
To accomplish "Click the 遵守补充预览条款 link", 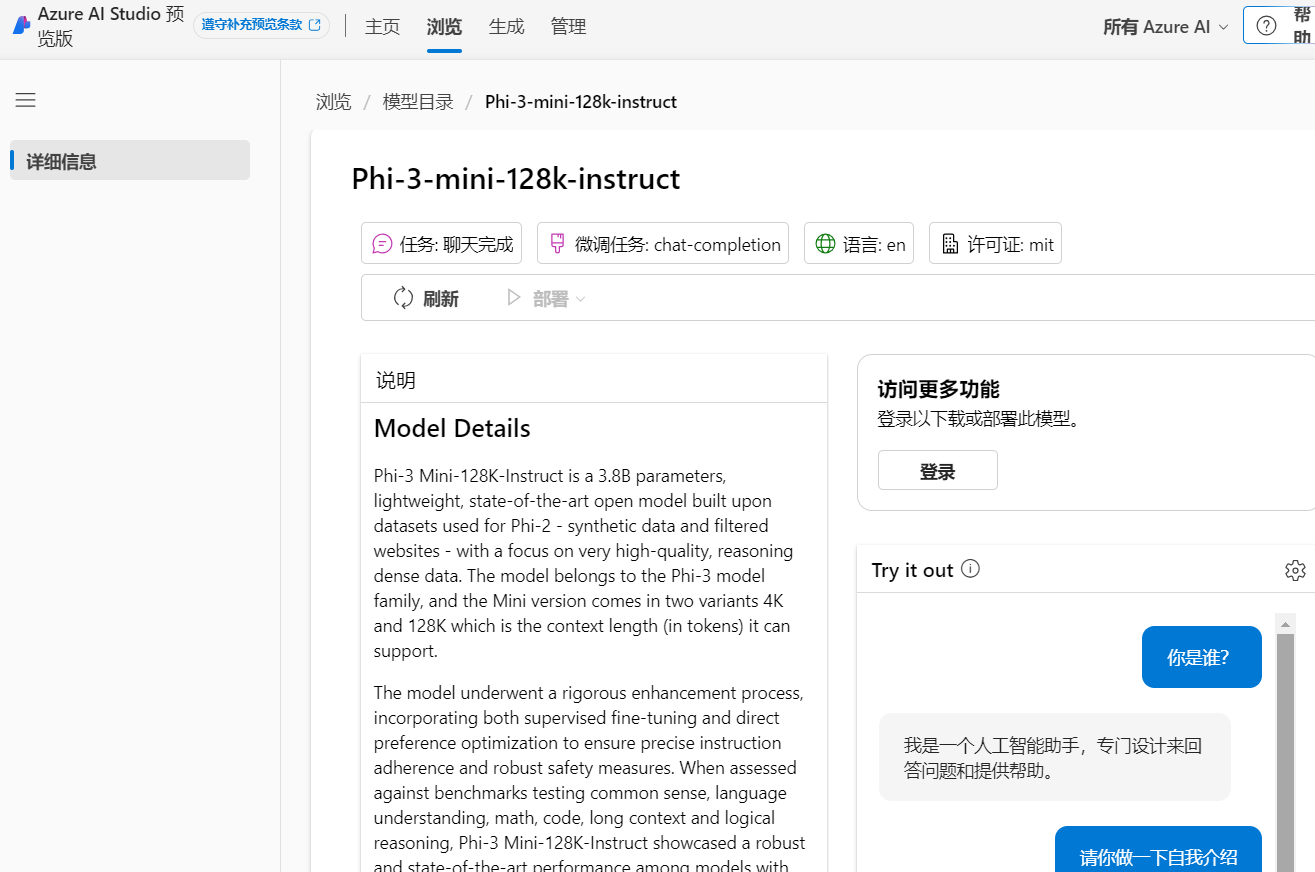I will pos(261,25).
